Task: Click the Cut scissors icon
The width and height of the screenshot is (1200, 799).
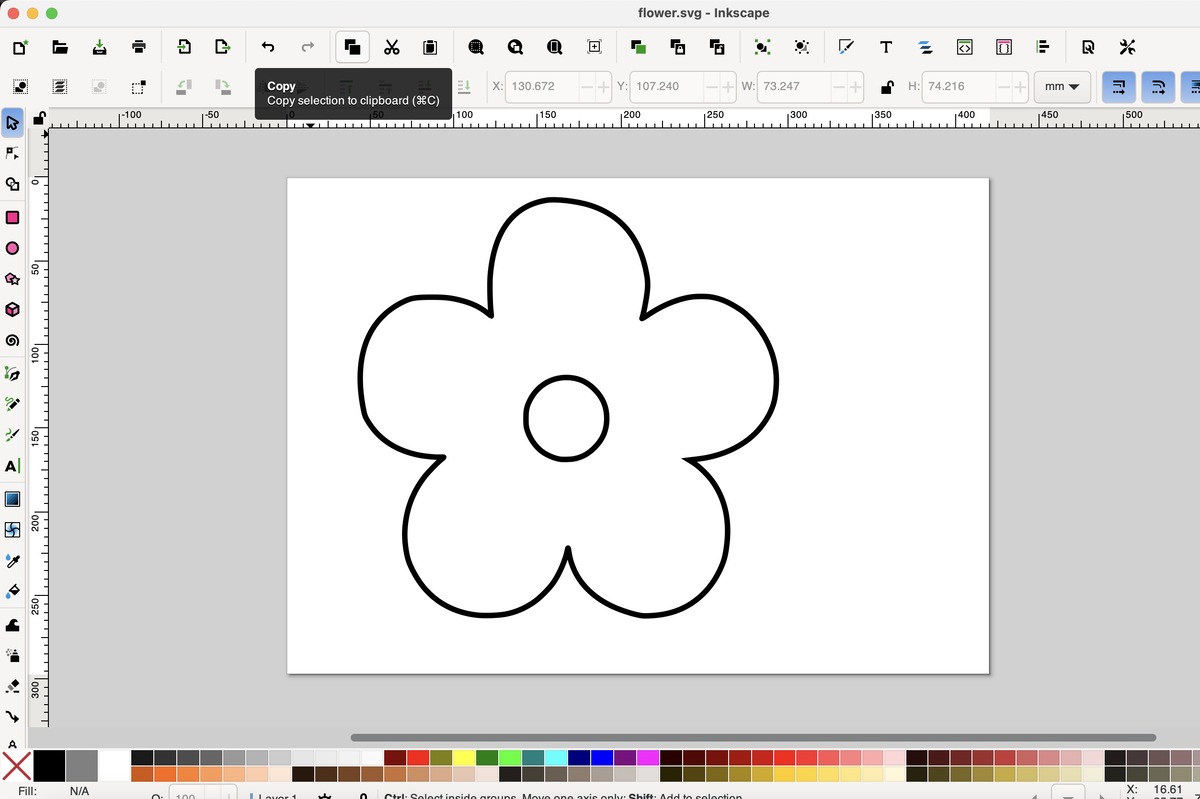Action: click(x=391, y=47)
